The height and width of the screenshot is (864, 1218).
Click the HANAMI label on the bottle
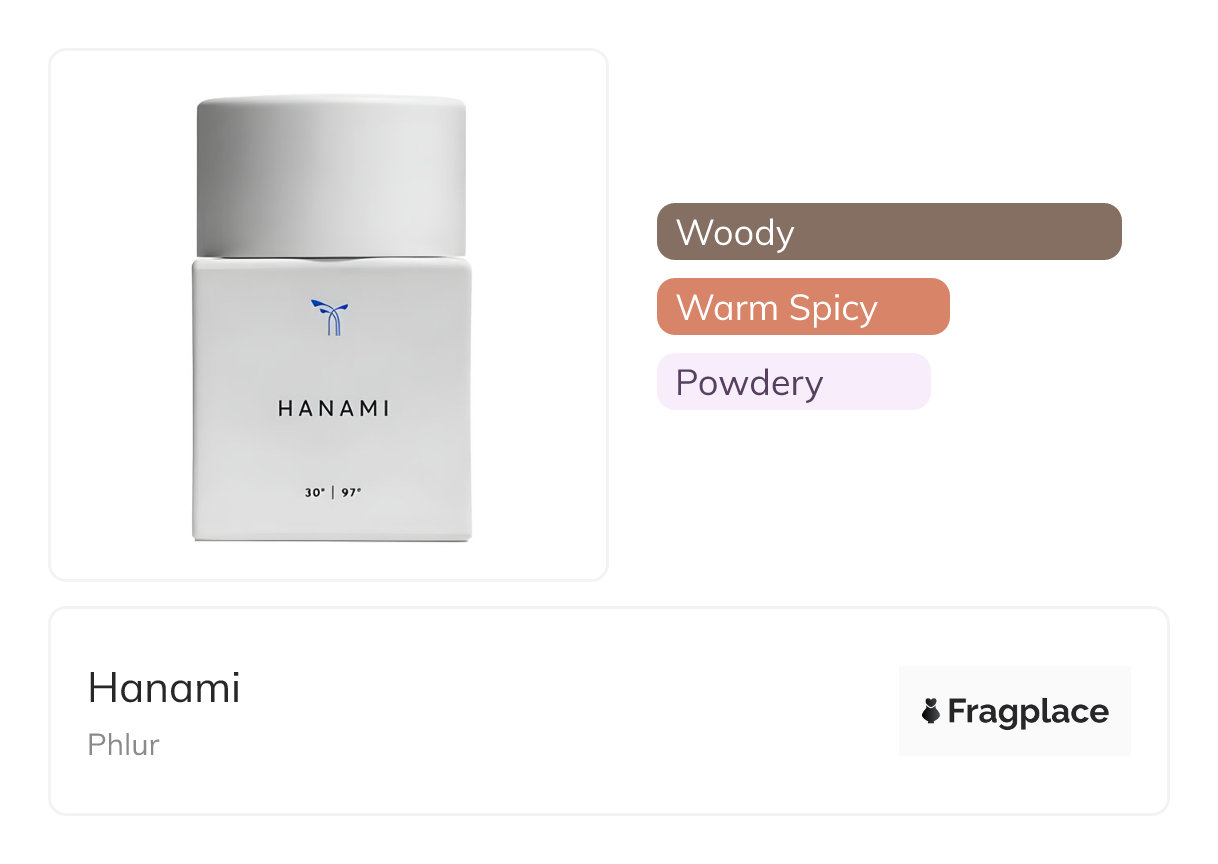333,409
